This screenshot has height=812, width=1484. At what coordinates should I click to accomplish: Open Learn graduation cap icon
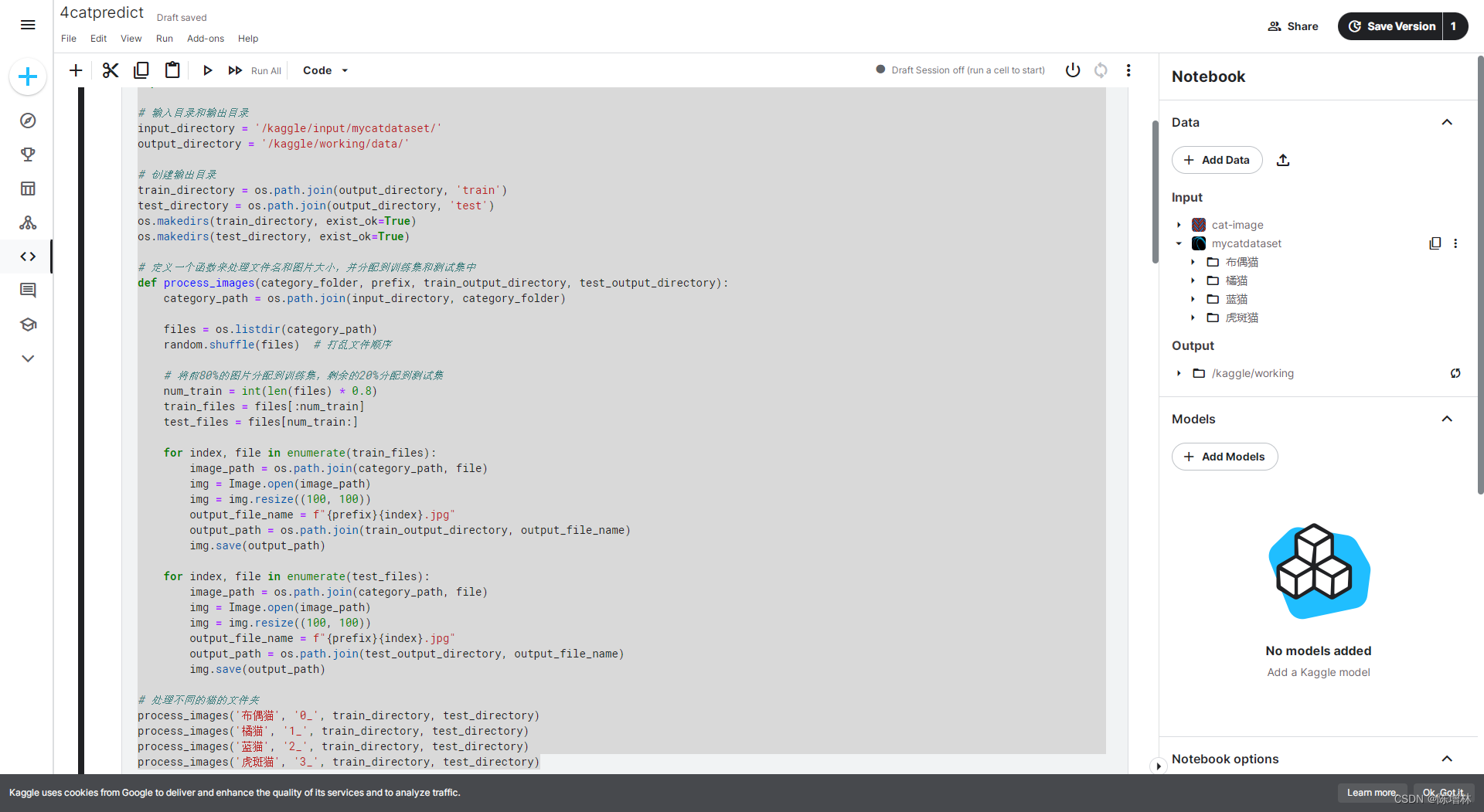[x=28, y=324]
